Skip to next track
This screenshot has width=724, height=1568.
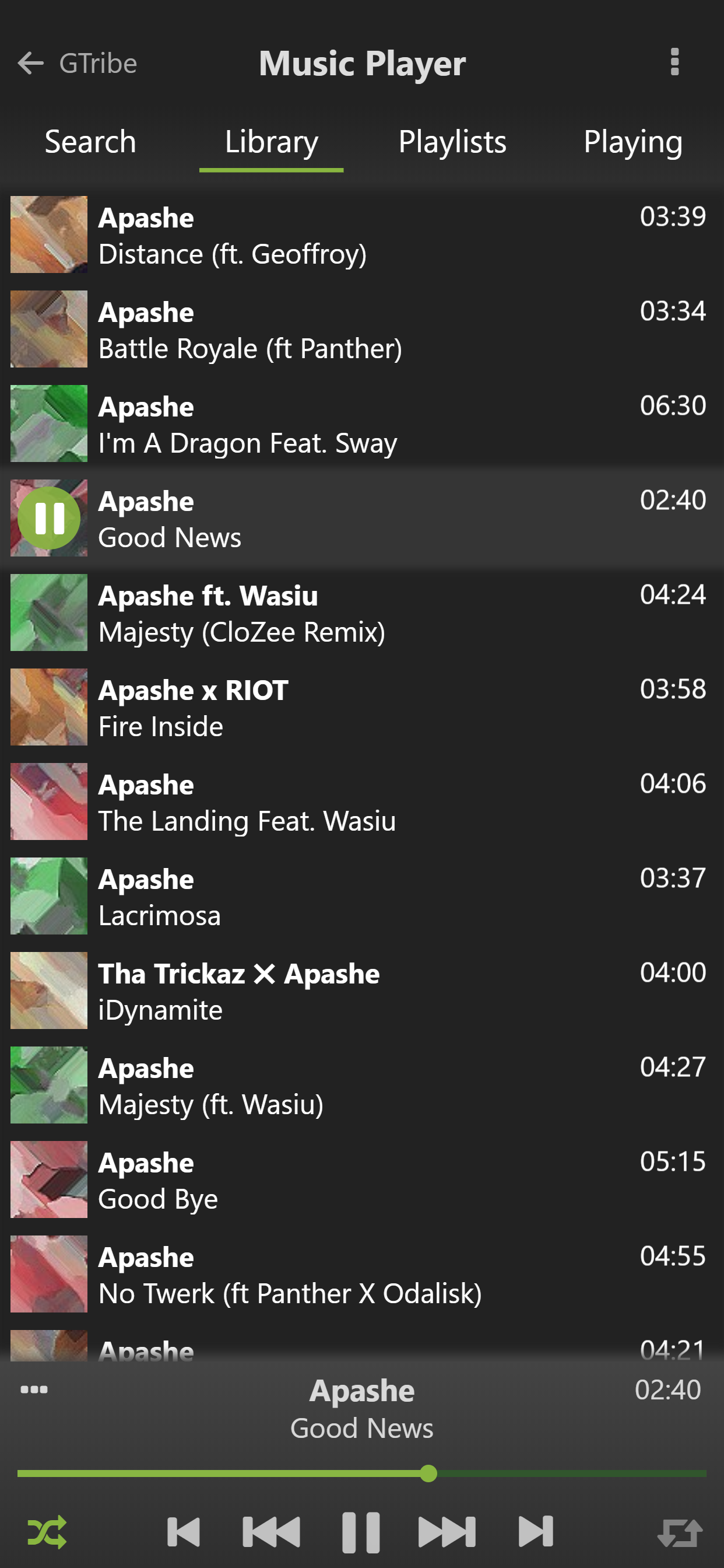(535, 1531)
